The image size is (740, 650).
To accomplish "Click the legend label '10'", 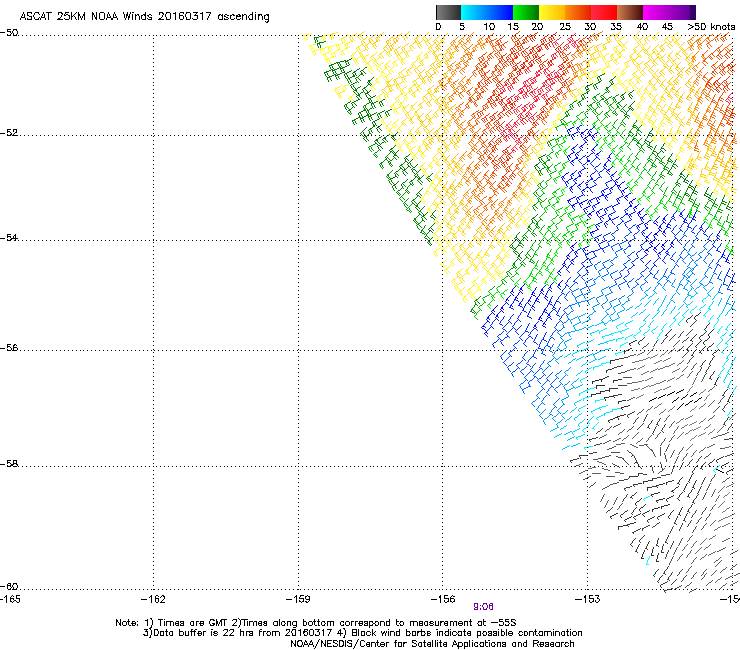I will point(489,27).
